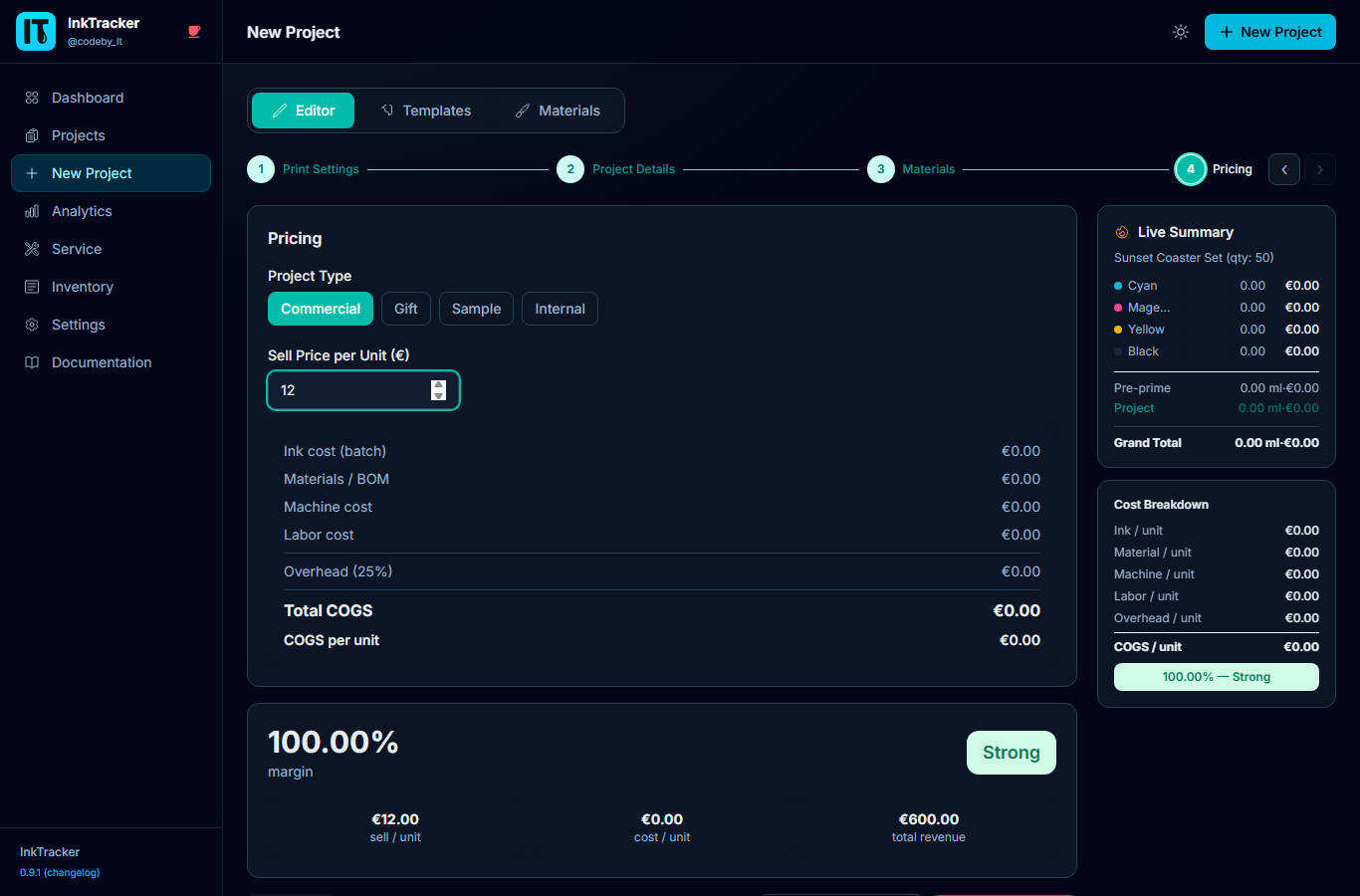Open the changelog link
Image resolution: width=1360 pixels, height=896 pixels.
60,873
